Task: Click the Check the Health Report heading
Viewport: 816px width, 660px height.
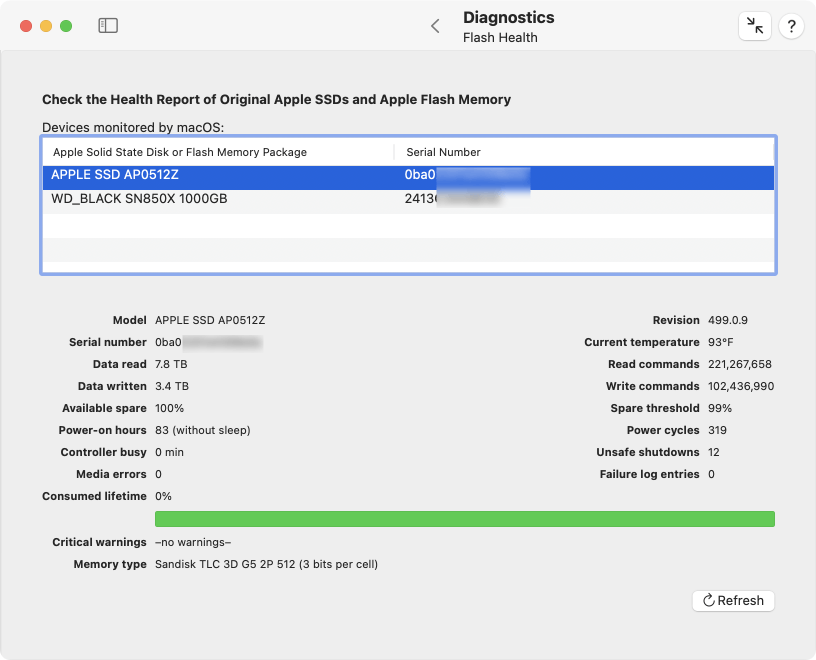Action: tap(276, 99)
